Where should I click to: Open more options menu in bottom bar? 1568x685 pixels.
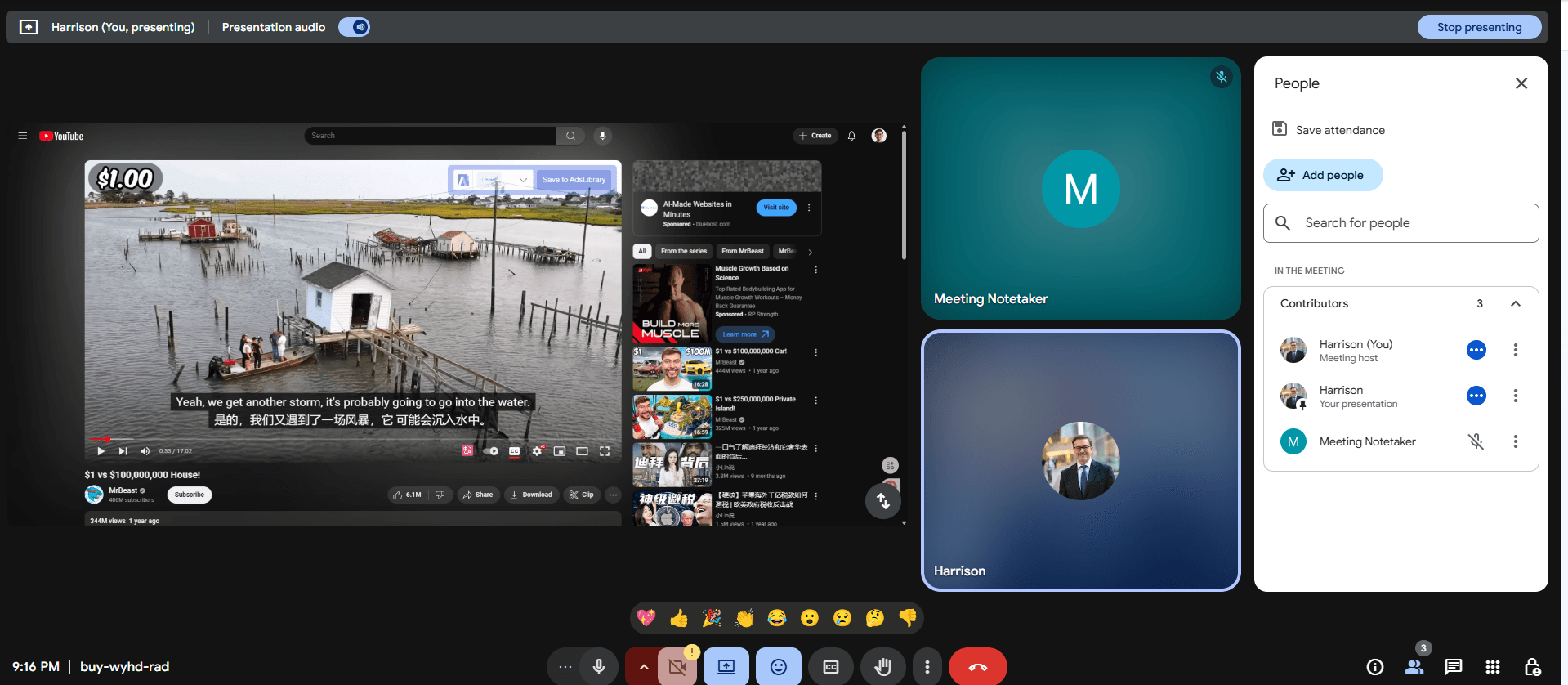927,667
